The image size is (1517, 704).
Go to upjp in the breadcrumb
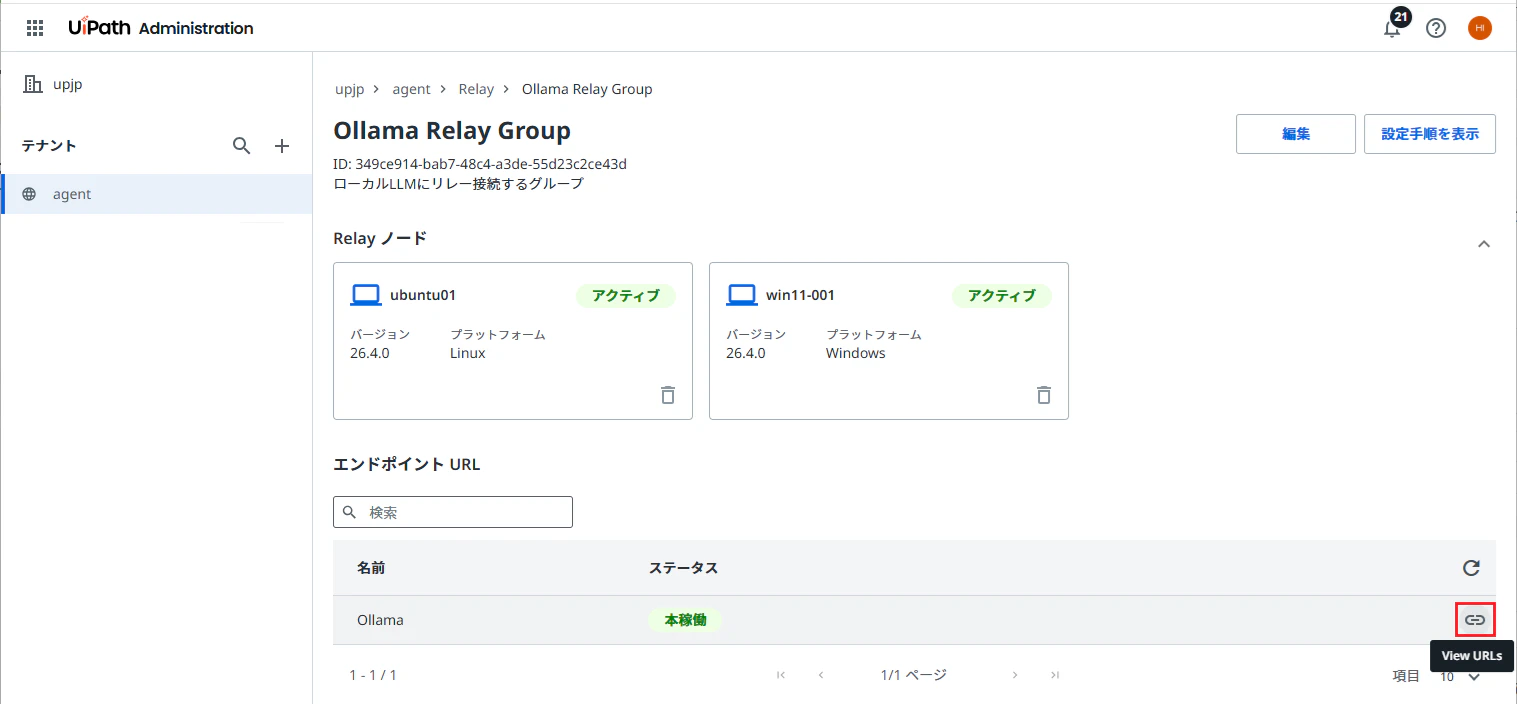click(x=349, y=89)
